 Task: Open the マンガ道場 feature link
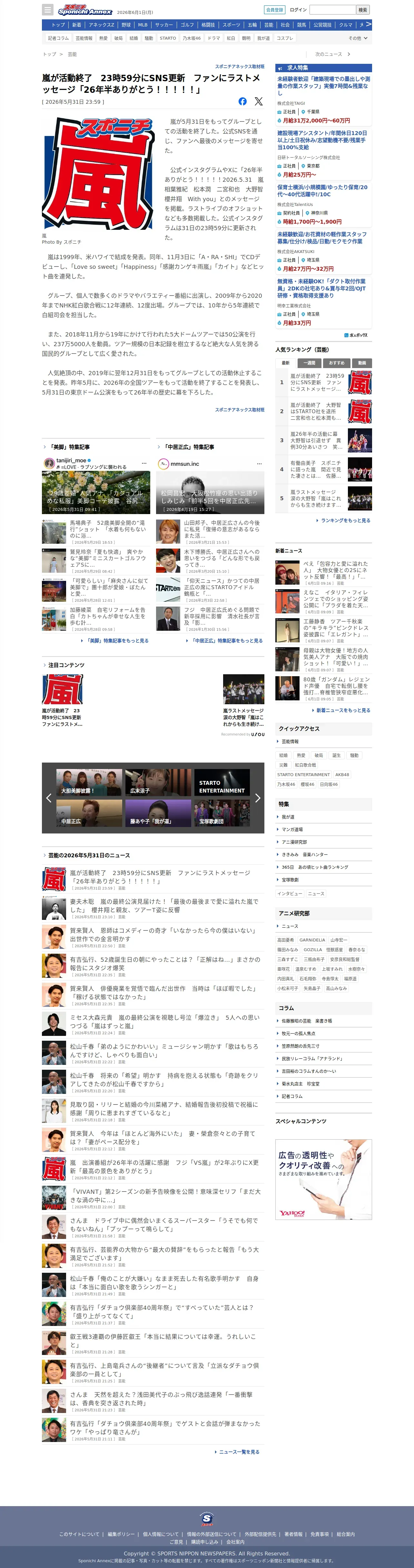pos(292,830)
